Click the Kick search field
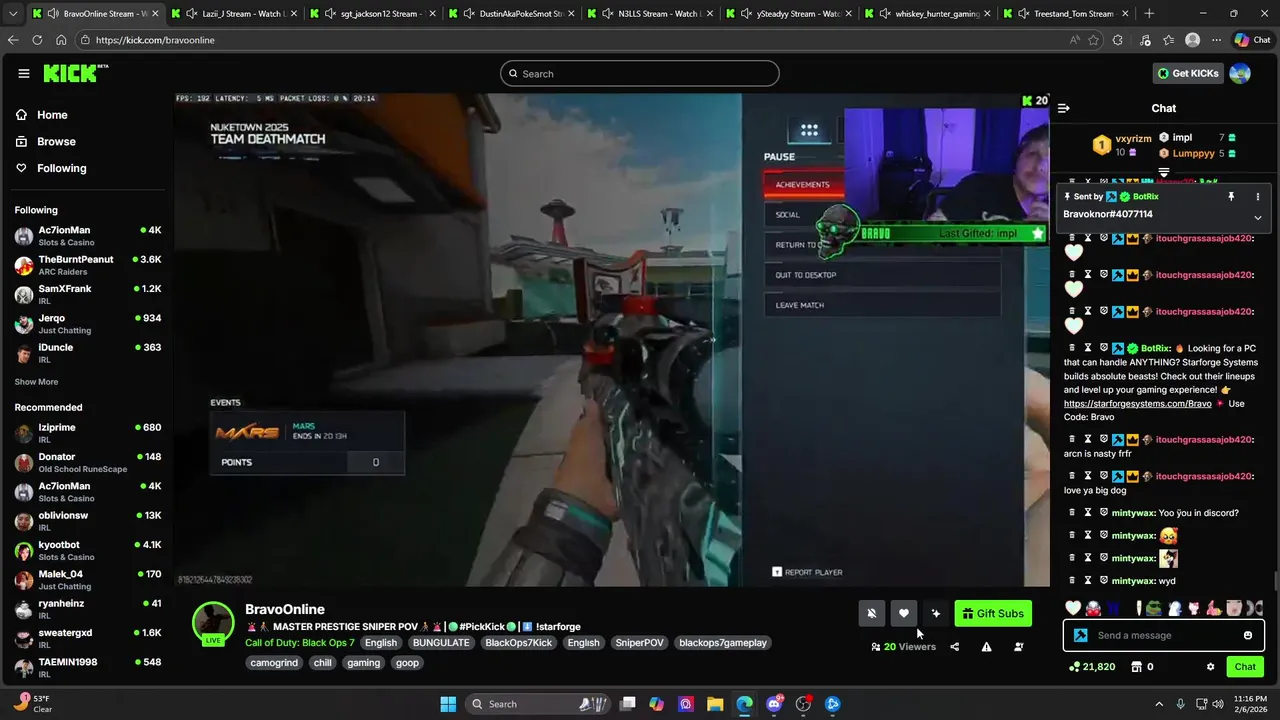 pos(640,73)
